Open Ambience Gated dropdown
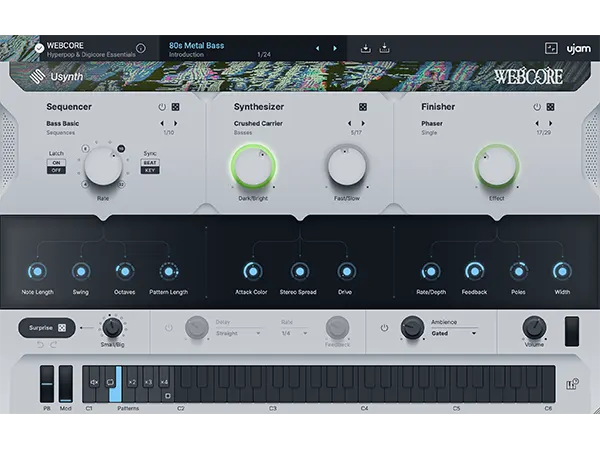 coord(454,333)
